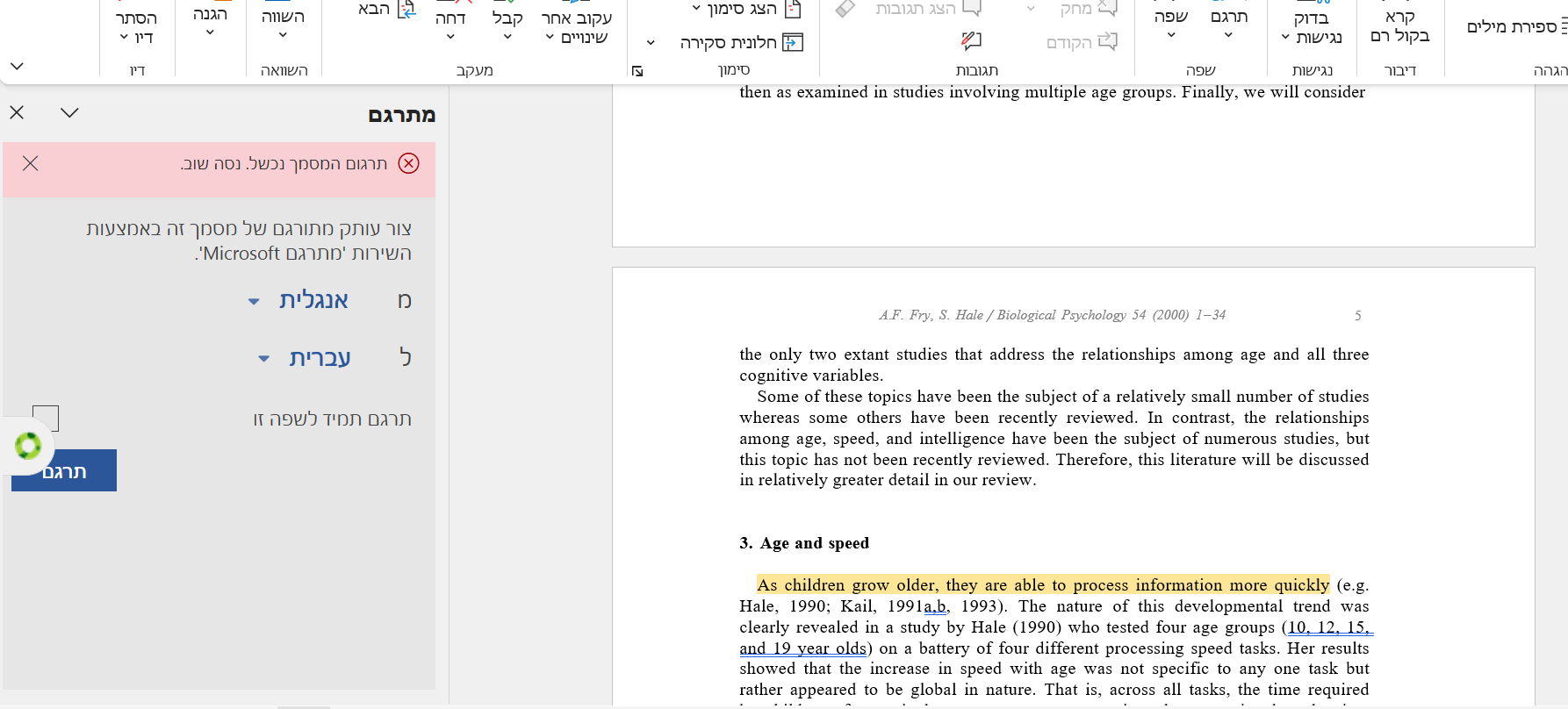This screenshot has width=1568, height=709.
Task: Click the green floating circular icon
Action: coord(28,446)
